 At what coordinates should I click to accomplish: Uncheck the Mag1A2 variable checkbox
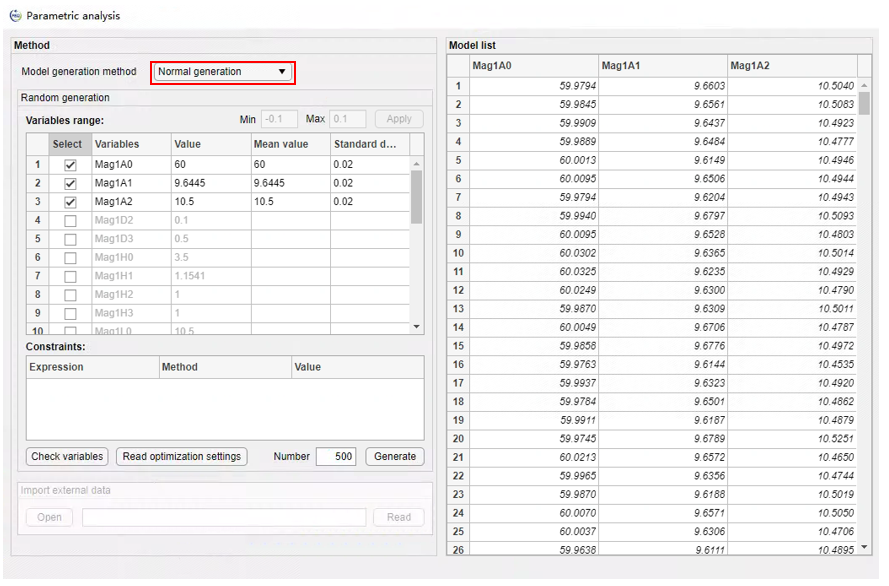(x=70, y=202)
